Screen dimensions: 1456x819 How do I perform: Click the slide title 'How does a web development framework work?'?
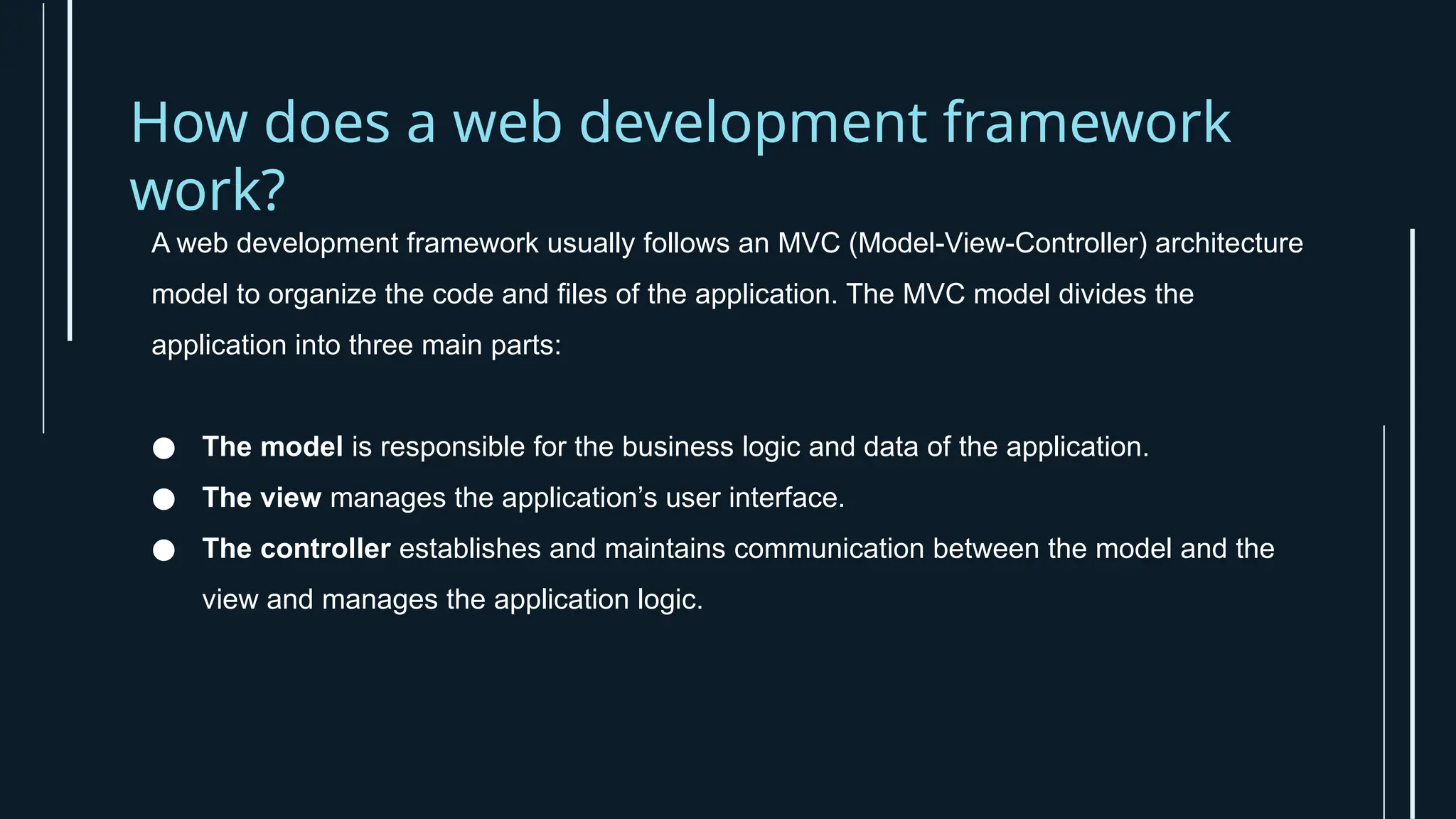(x=680, y=156)
